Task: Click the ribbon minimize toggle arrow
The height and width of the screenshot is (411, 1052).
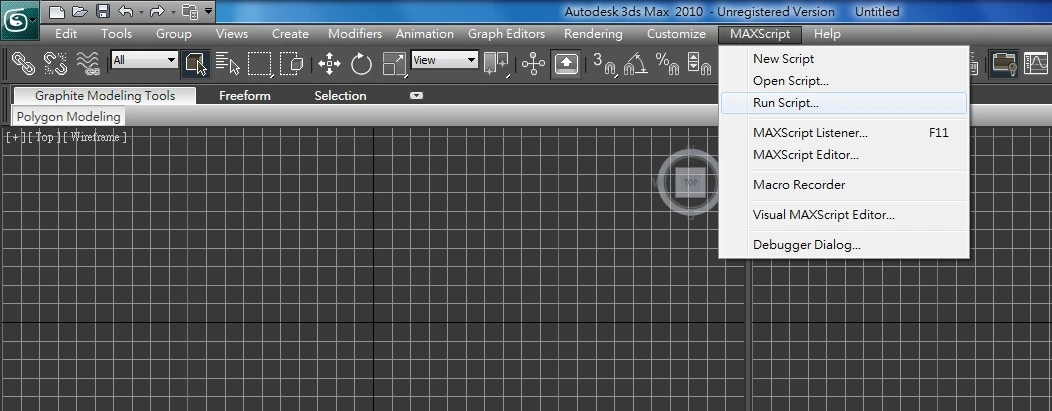Action: pos(417,96)
